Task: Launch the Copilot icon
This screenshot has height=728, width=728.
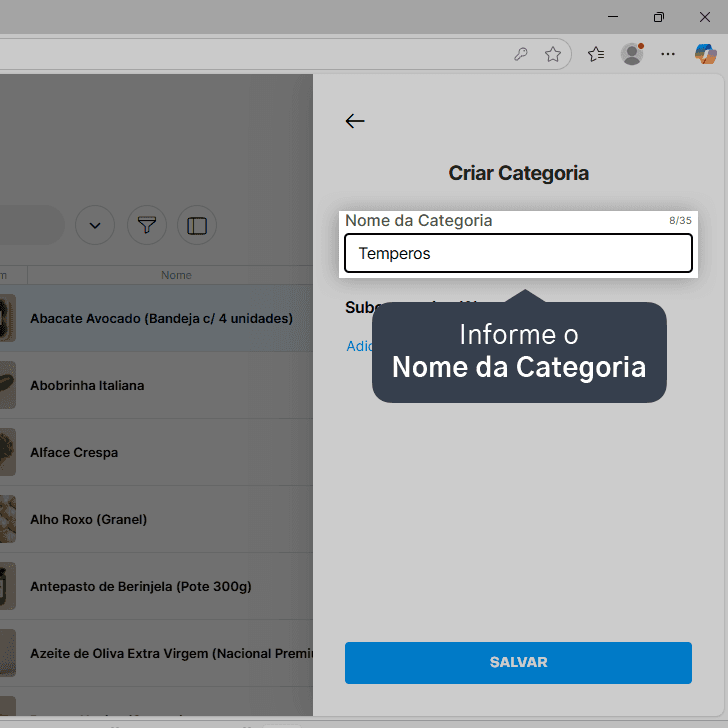Action: [x=705, y=54]
